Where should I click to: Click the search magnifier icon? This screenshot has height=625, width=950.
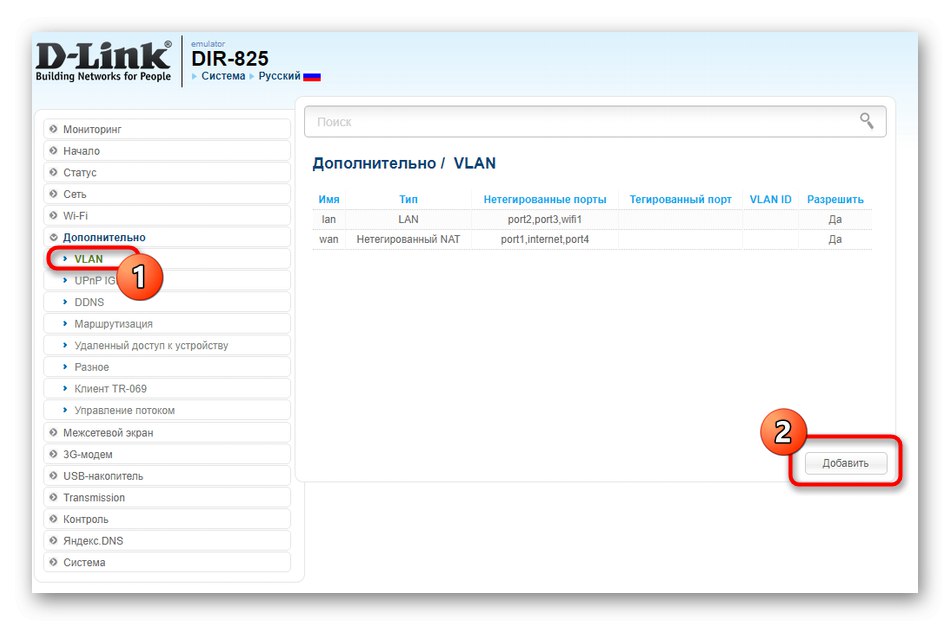click(866, 121)
